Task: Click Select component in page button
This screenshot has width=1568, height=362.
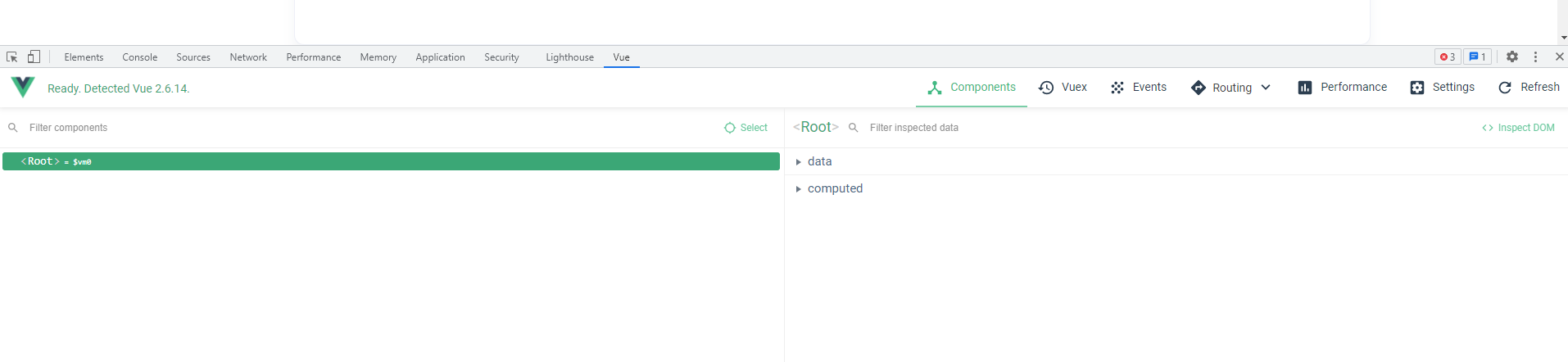Action: [745, 128]
